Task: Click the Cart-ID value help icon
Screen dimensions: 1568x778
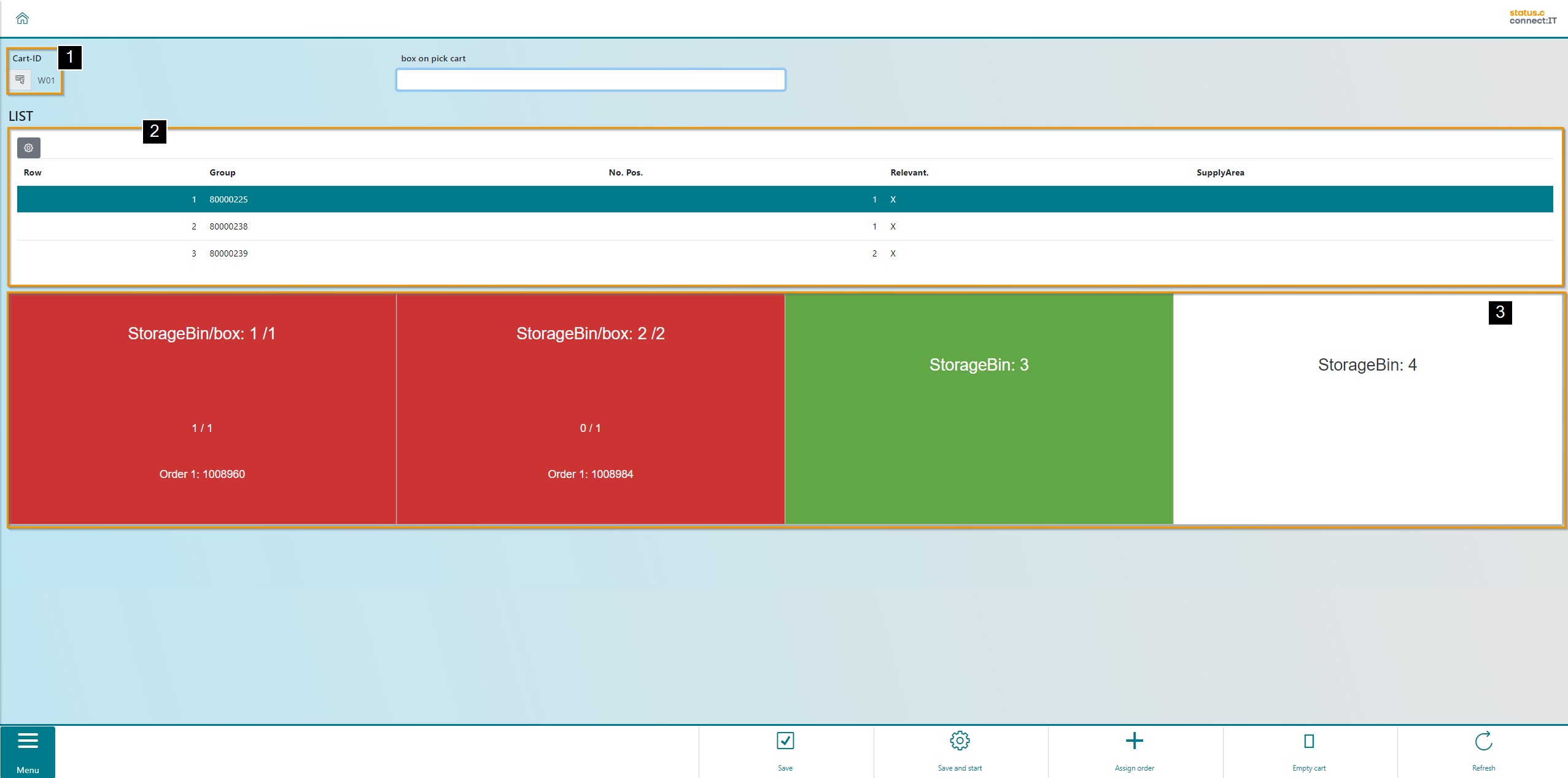Action: tap(20, 80)
